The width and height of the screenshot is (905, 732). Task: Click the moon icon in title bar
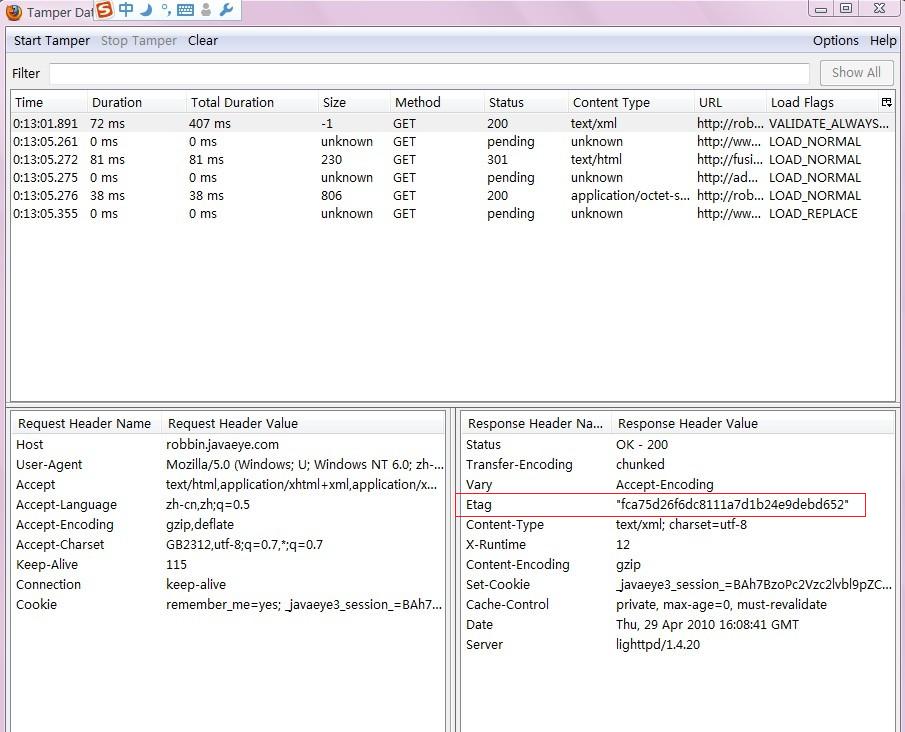click(x=146, y=11)
